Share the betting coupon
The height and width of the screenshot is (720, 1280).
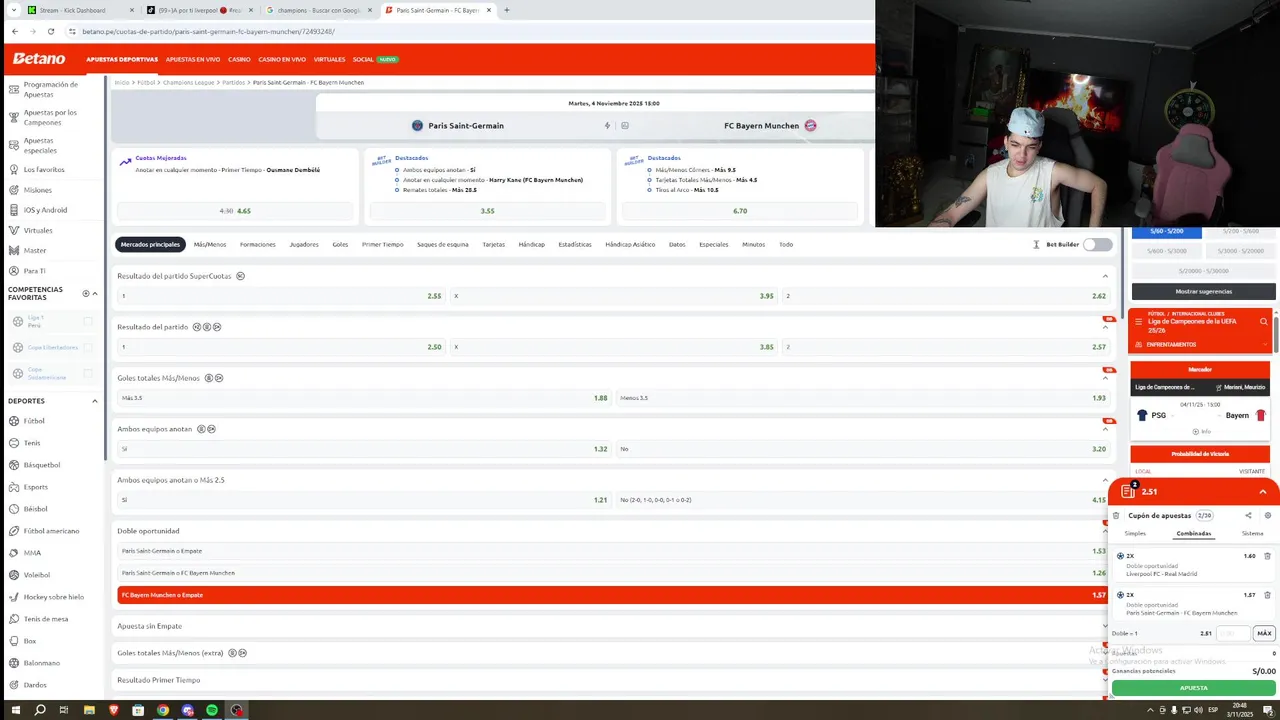tap(1248, 516)
